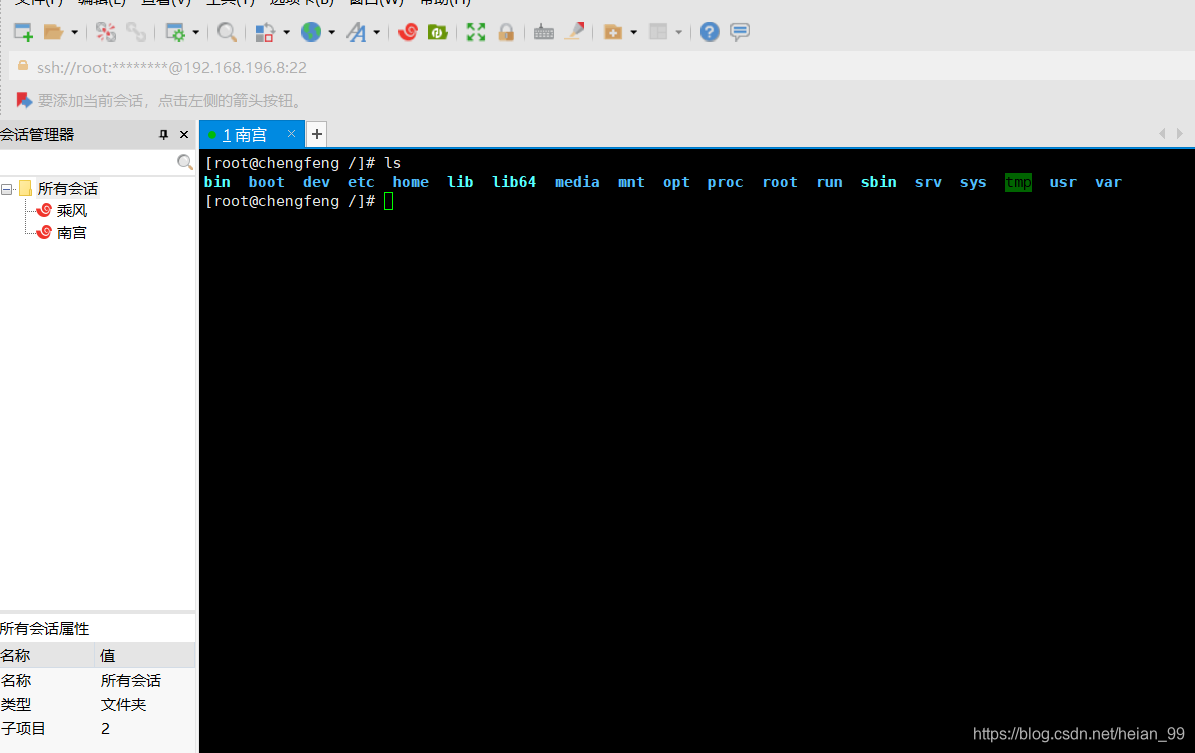Click the 类型 row label in properties
The image size is (1195, 753).
coord(16,705)
